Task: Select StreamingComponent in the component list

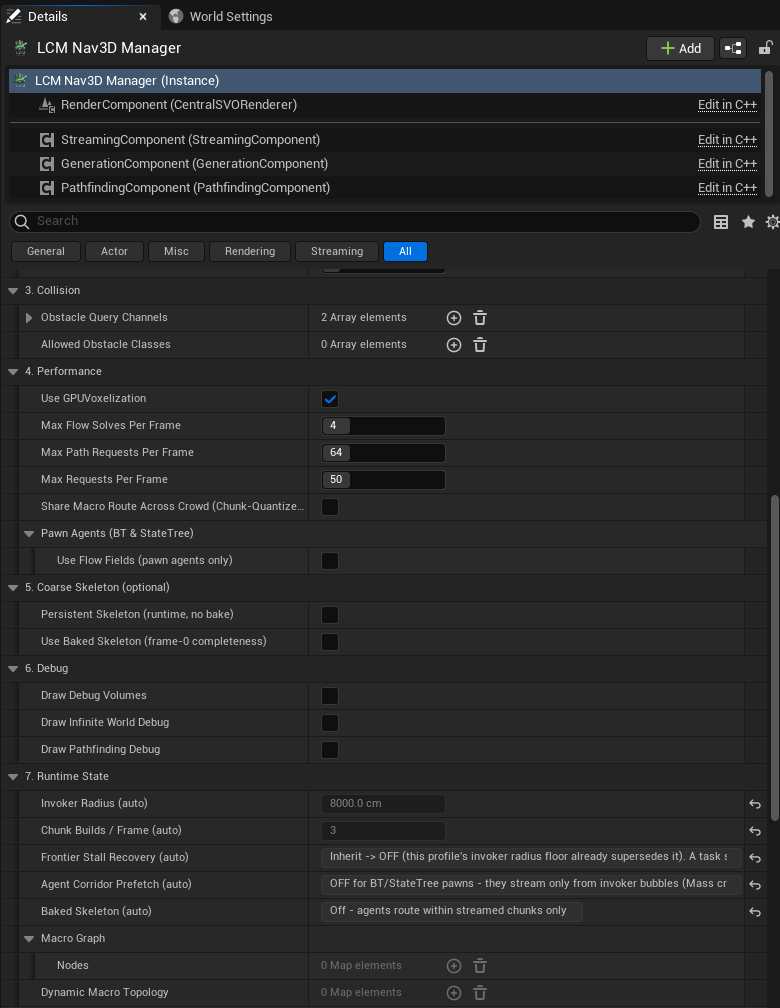Action: (x=385, y=140)
